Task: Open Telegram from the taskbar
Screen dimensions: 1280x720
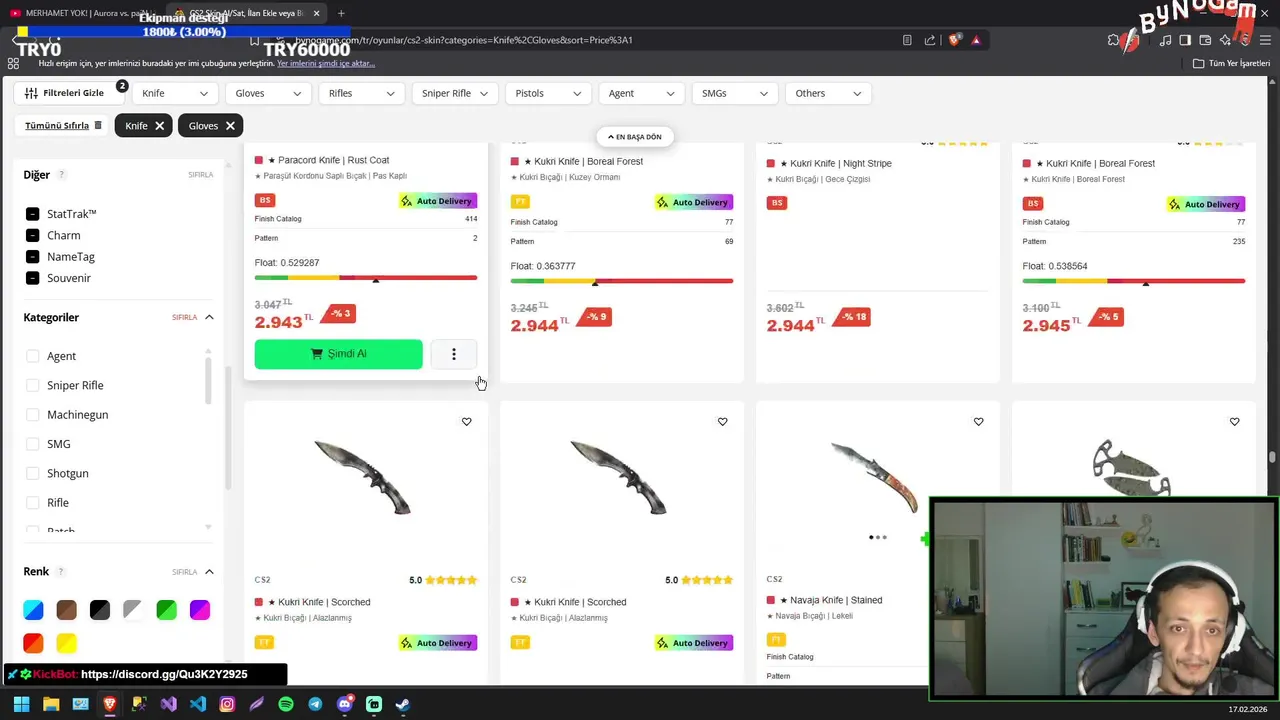Action: [x=315, y=704]
